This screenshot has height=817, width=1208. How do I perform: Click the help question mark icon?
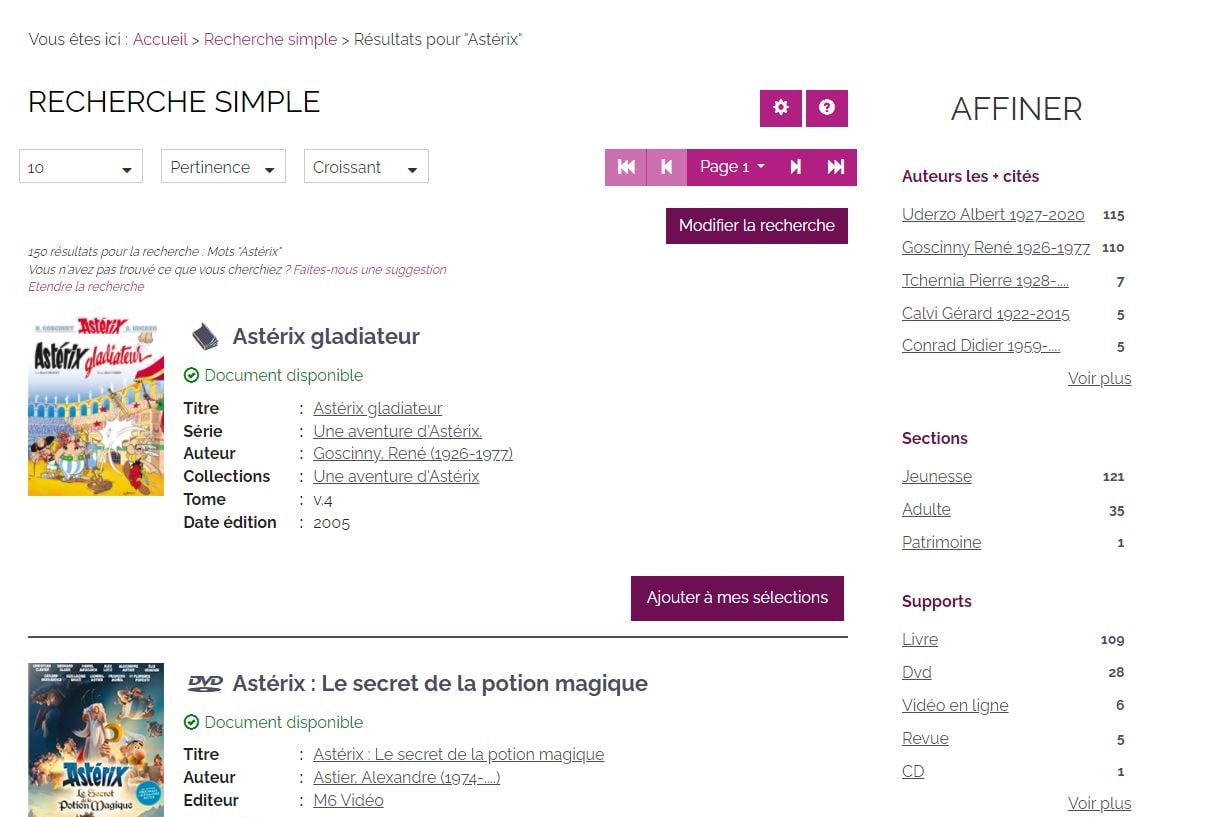click(x=827, y=108)
